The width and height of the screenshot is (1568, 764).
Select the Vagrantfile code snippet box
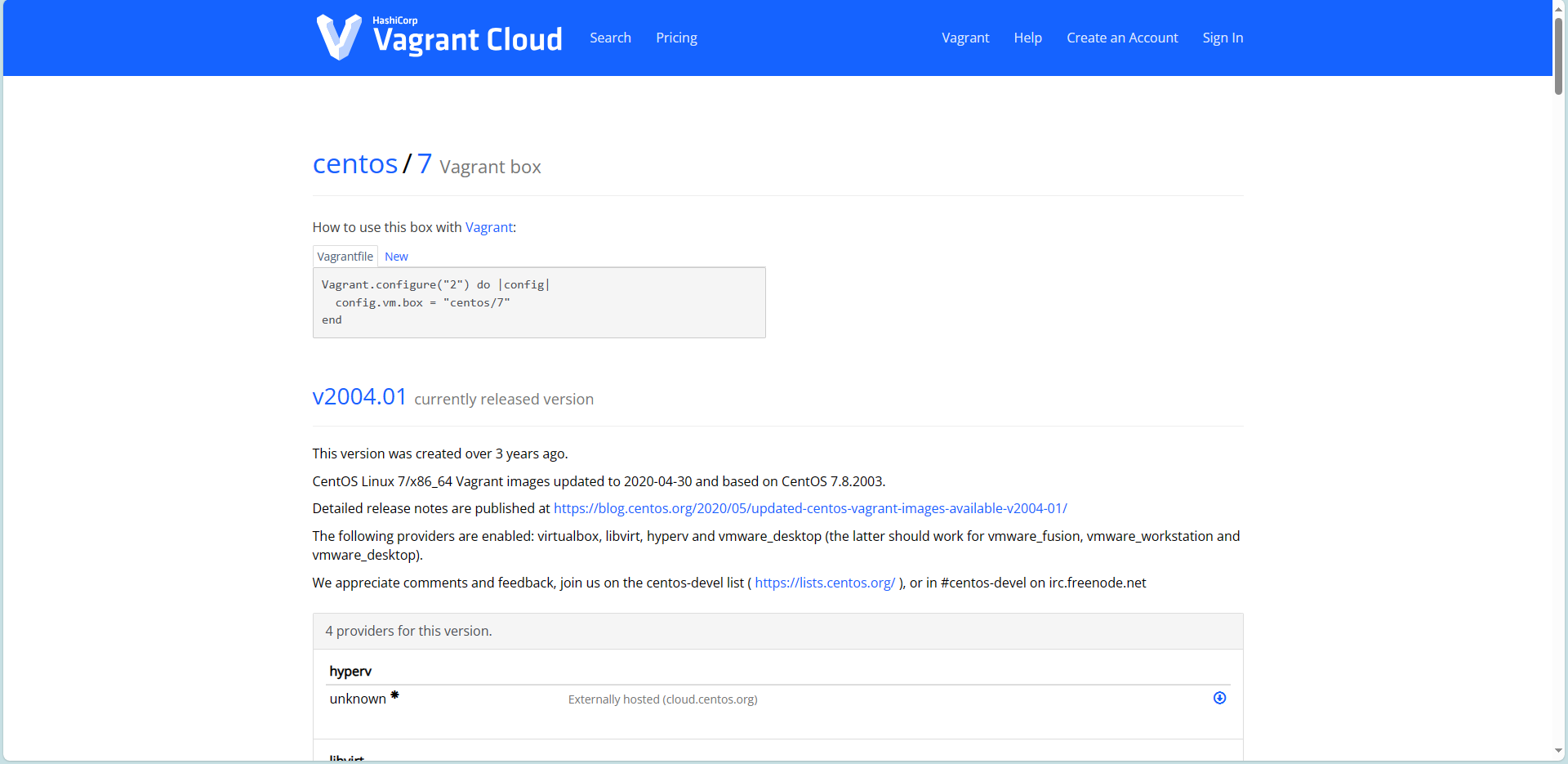[x=538, y=302]
